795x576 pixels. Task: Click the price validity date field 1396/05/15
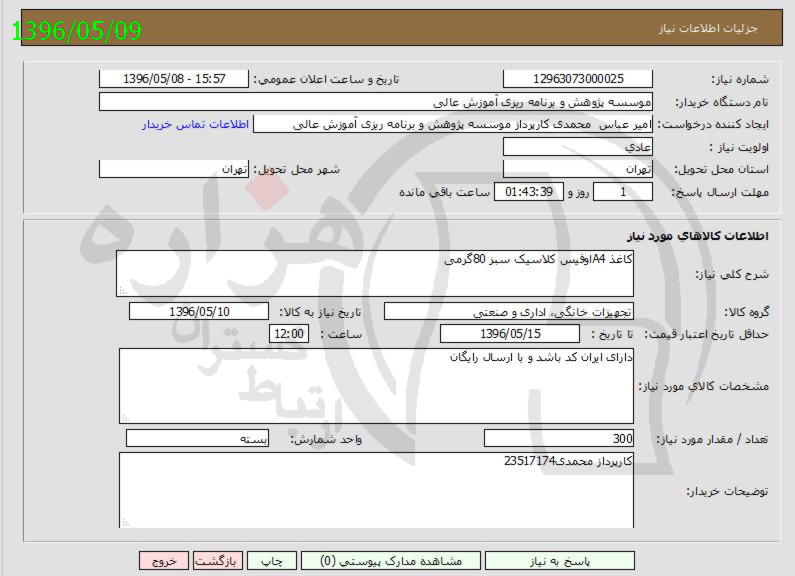(x=510, y=334)
